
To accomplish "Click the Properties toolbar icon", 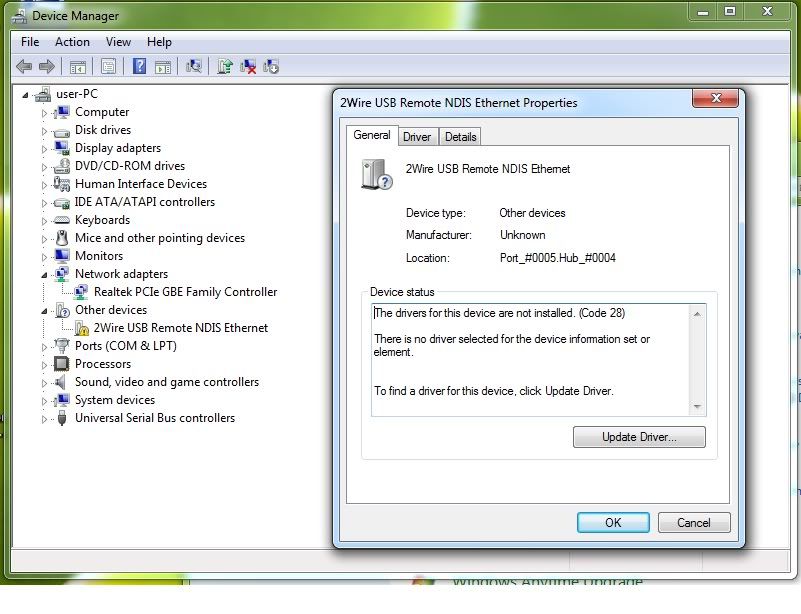I will (108, 66).
